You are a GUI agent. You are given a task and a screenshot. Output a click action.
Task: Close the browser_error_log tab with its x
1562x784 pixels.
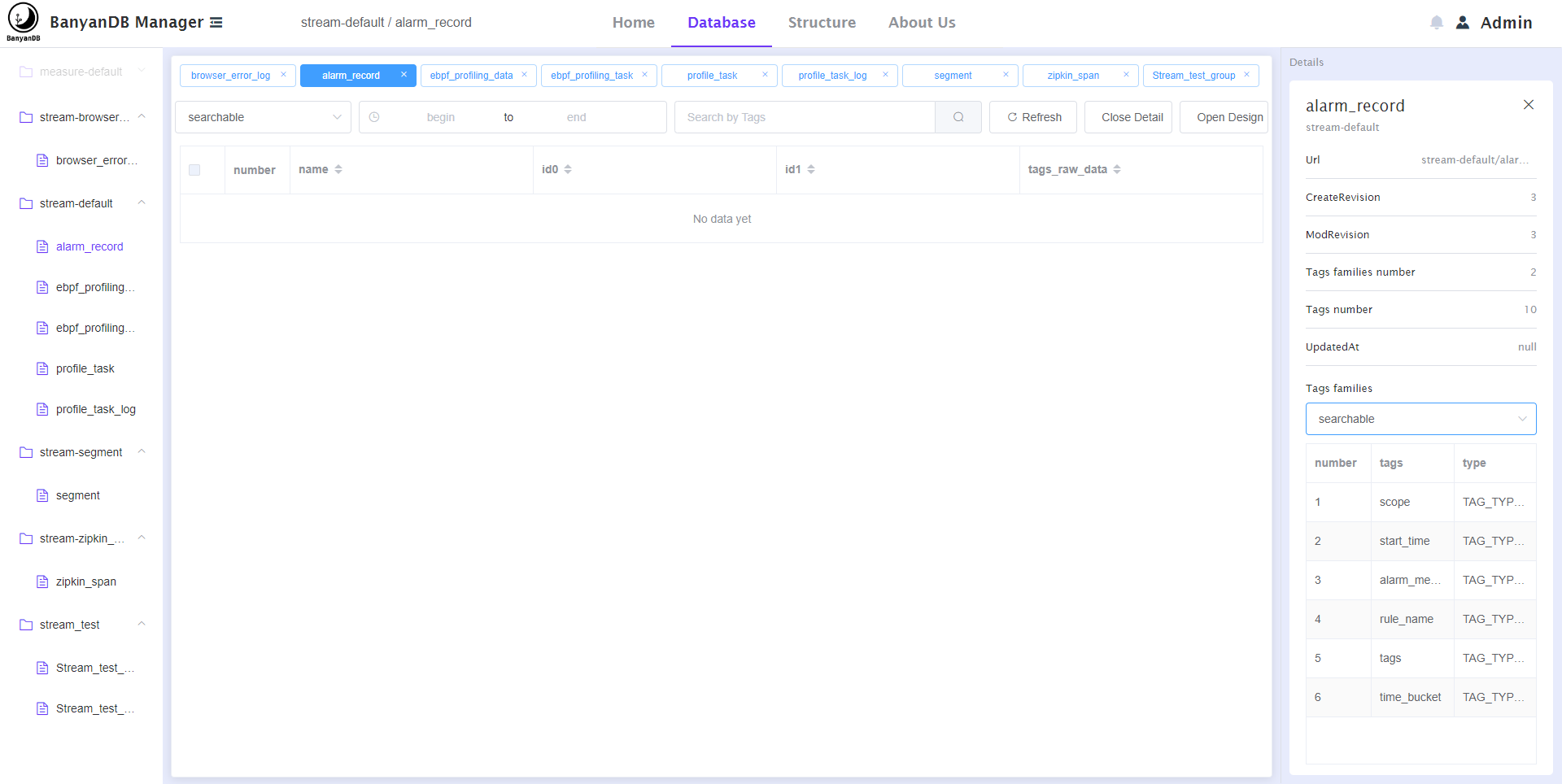283,75
